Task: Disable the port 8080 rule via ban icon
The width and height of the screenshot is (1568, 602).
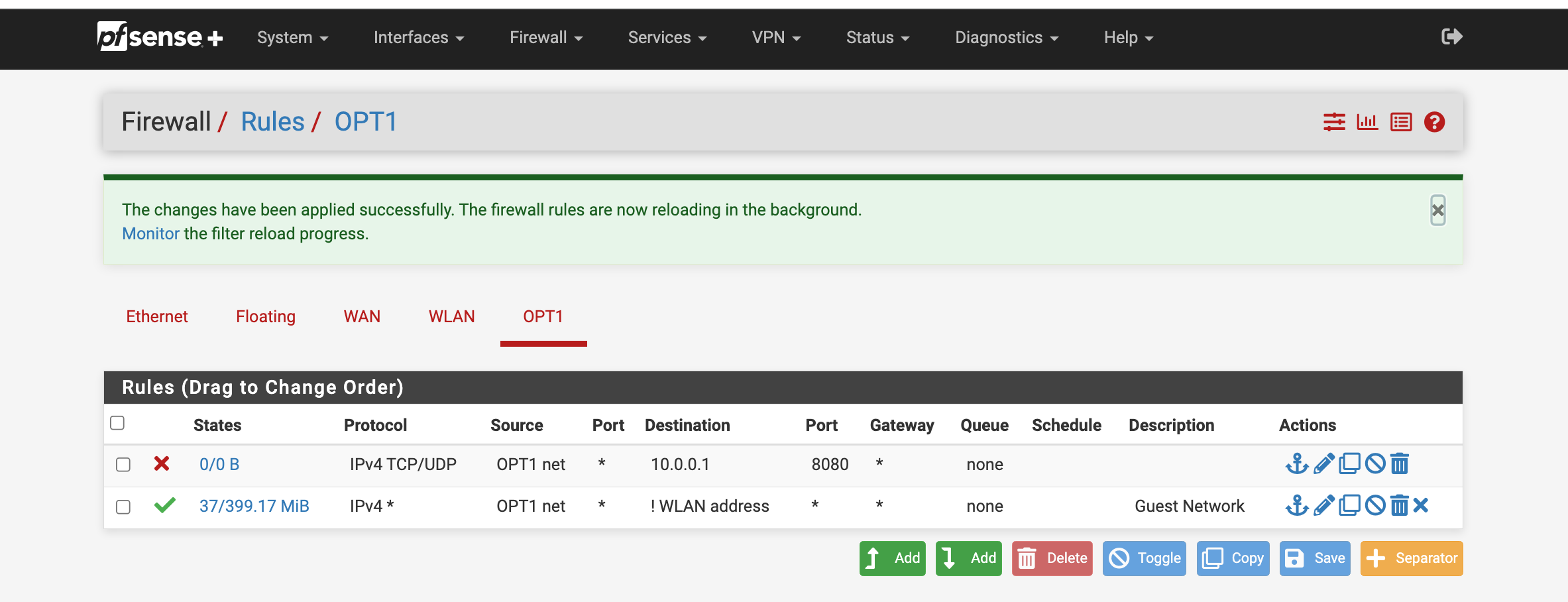Action: tap(1375, 463)
